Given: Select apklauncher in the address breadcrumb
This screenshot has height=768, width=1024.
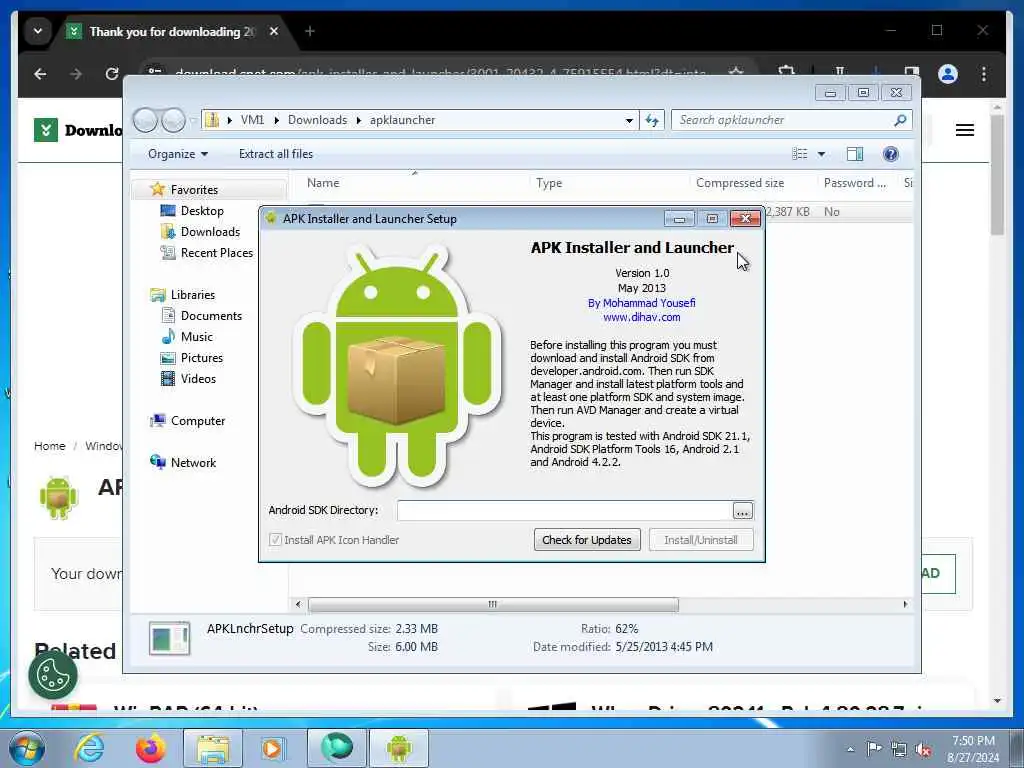Looking at the screenshot, I should (402, 120).
